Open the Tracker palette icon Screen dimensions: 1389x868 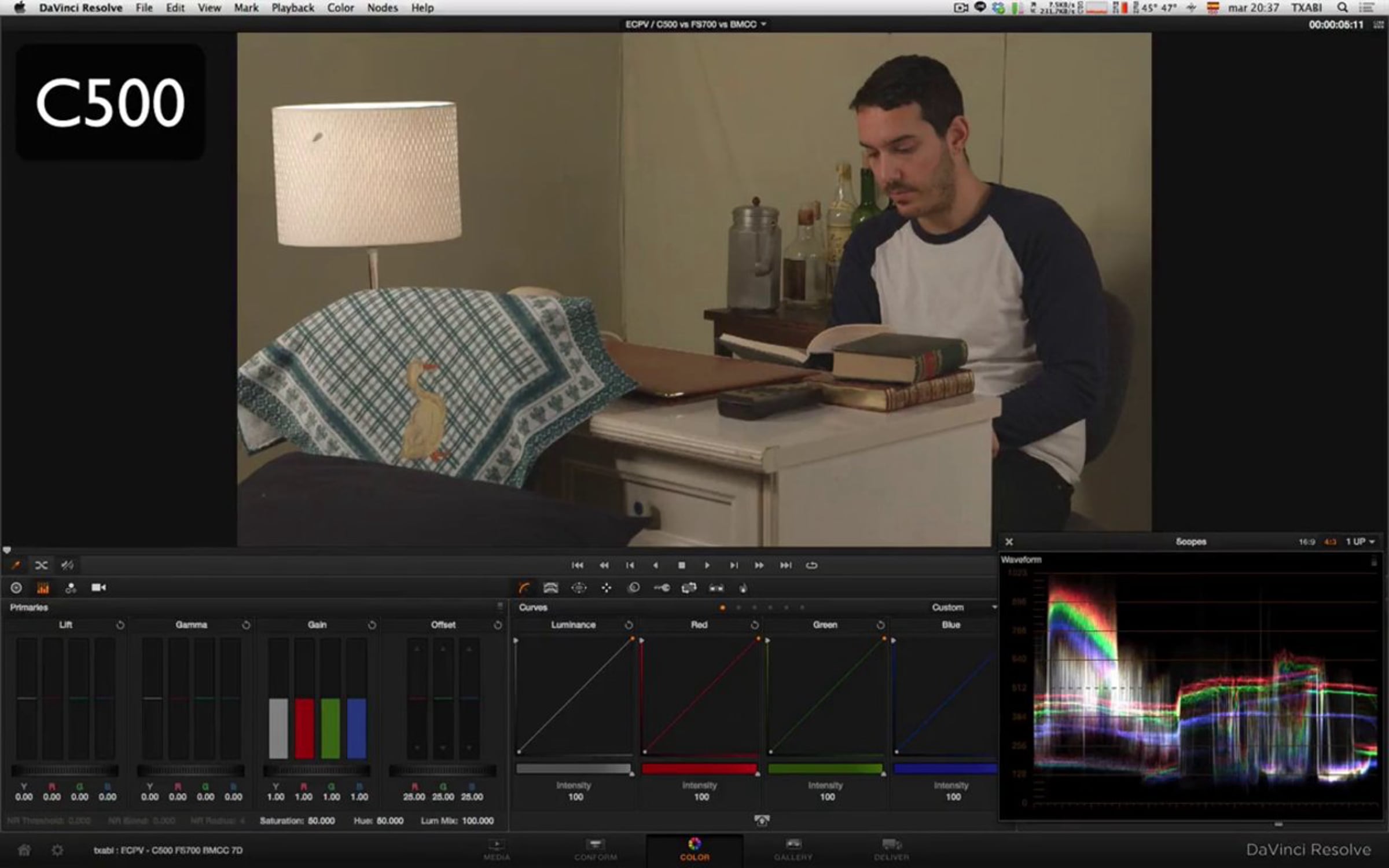(606, 589)
